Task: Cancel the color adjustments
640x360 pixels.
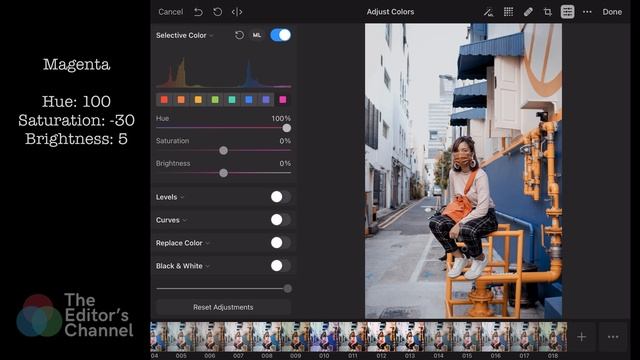Action: click(171, 12)
